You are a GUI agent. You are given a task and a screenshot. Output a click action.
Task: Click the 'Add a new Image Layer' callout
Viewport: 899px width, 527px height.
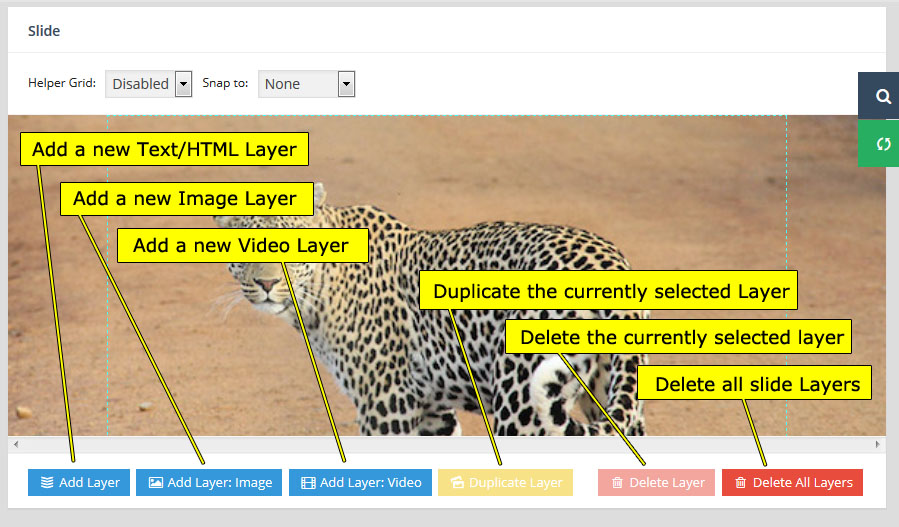185,199
